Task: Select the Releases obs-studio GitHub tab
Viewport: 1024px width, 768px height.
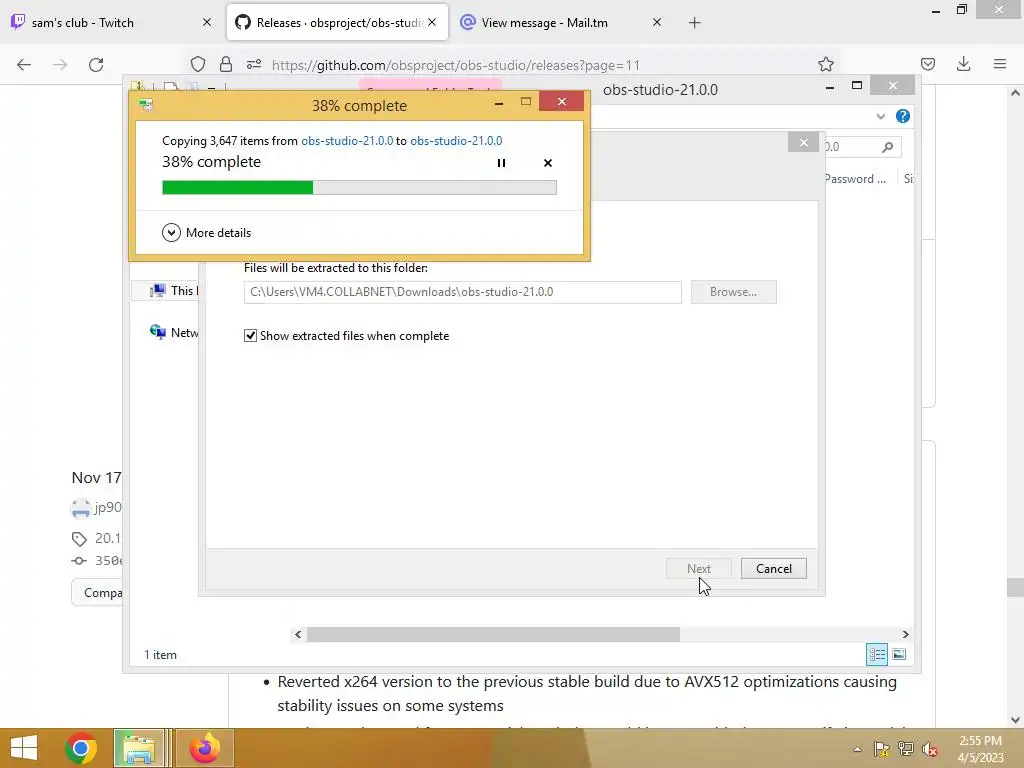Action: [337, 23]
